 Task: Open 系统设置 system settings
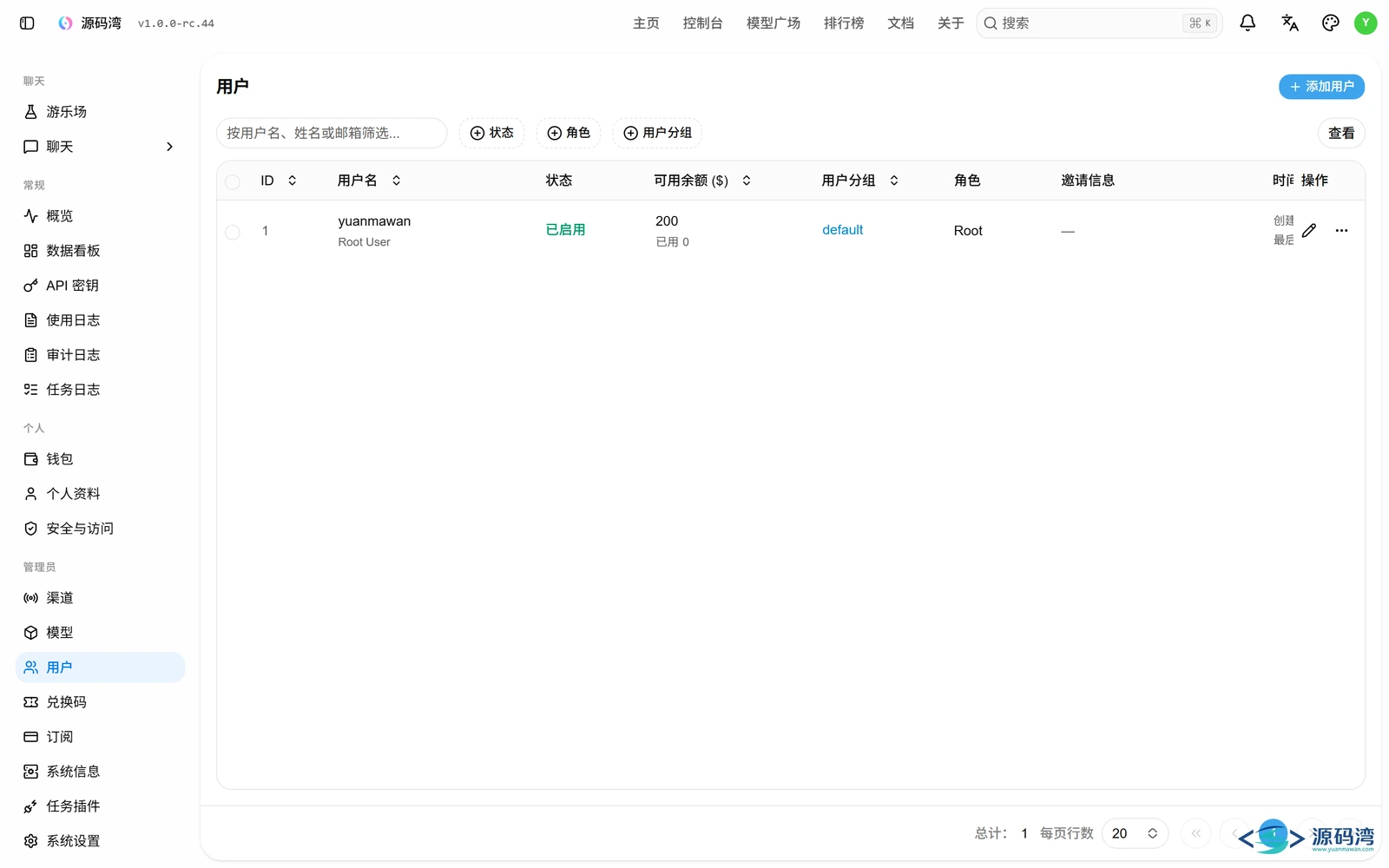[100, 841]
